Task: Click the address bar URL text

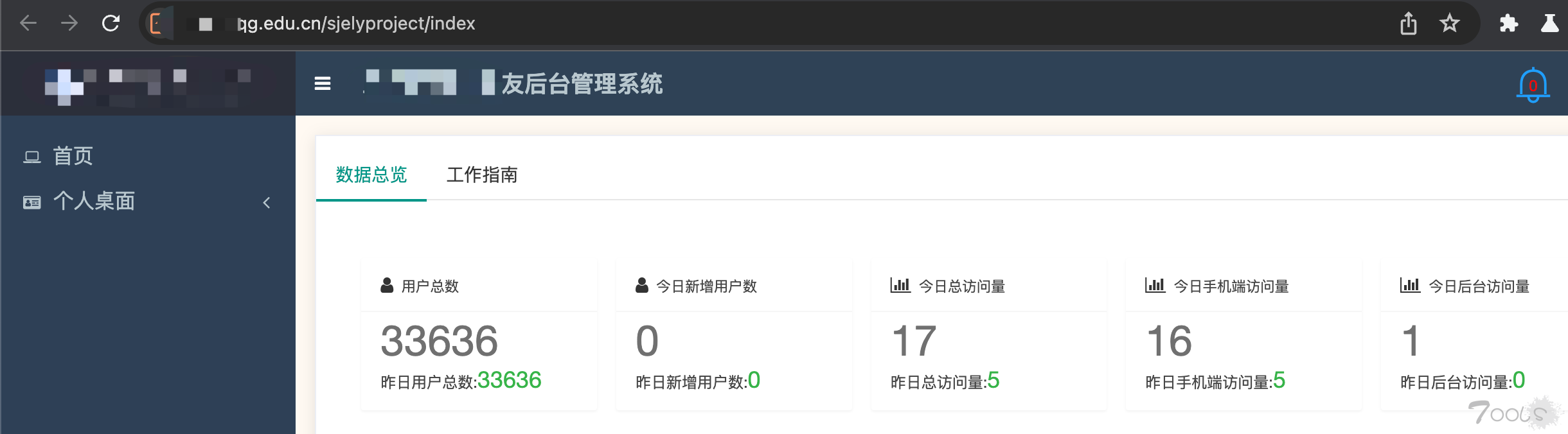Action: coord(356,24)
